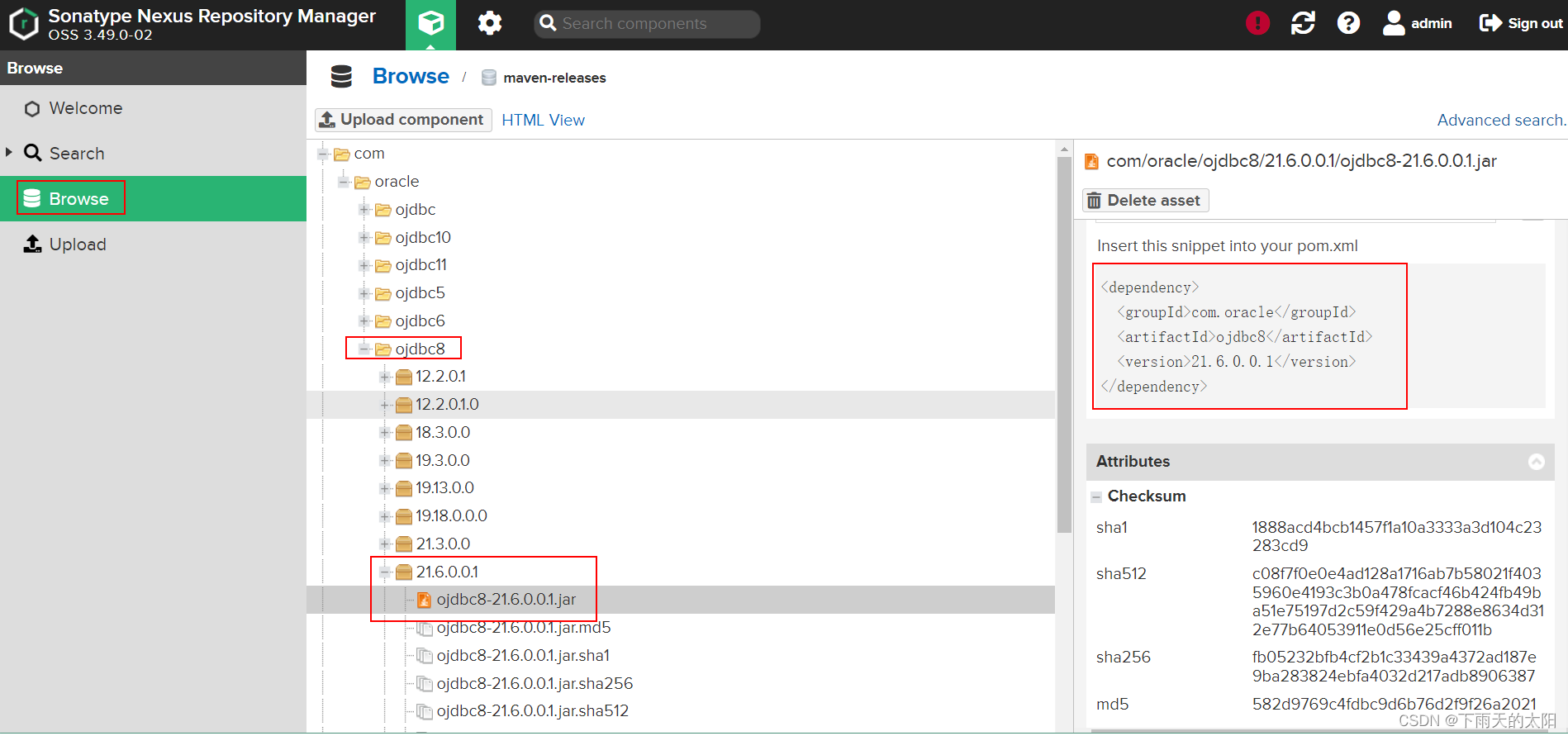The height and width of the screenshot is (736, 1568).
Task: Click the sha256 checksum value
Action: (1394, 667)
